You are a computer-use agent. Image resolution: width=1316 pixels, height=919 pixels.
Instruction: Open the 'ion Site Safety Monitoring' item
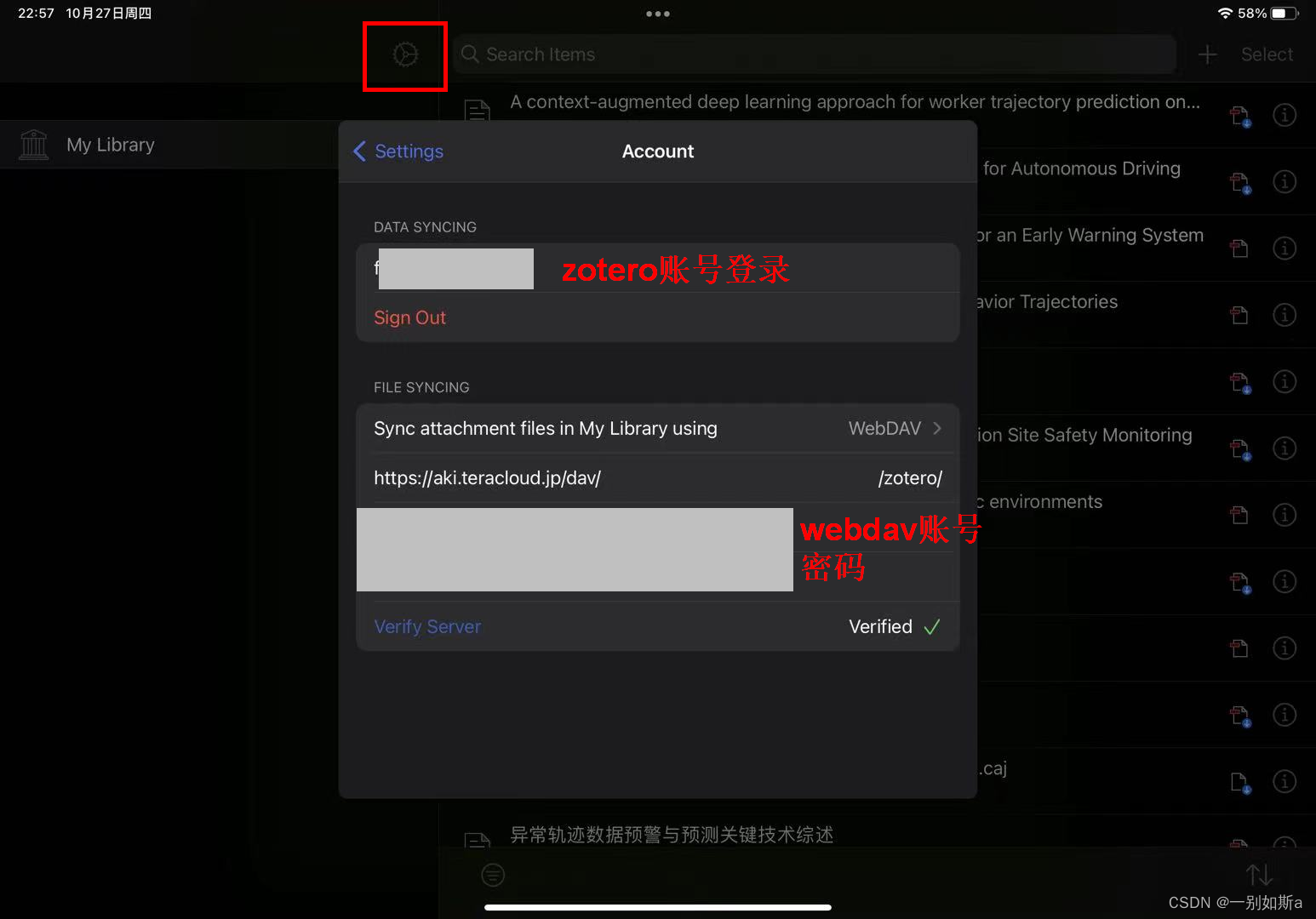1084,436
